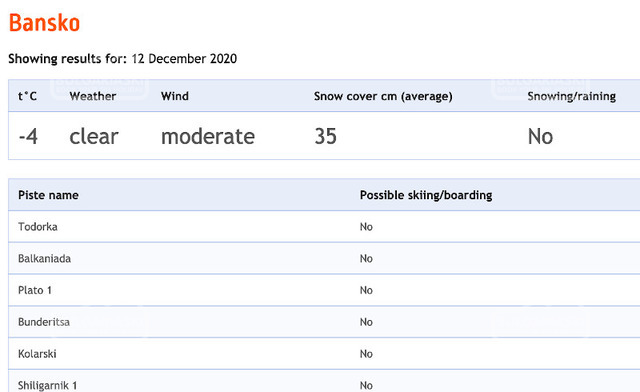Select the clear weather value
Image resolution: width=640 pixels, height=392 pixels.
coord(94,136)
